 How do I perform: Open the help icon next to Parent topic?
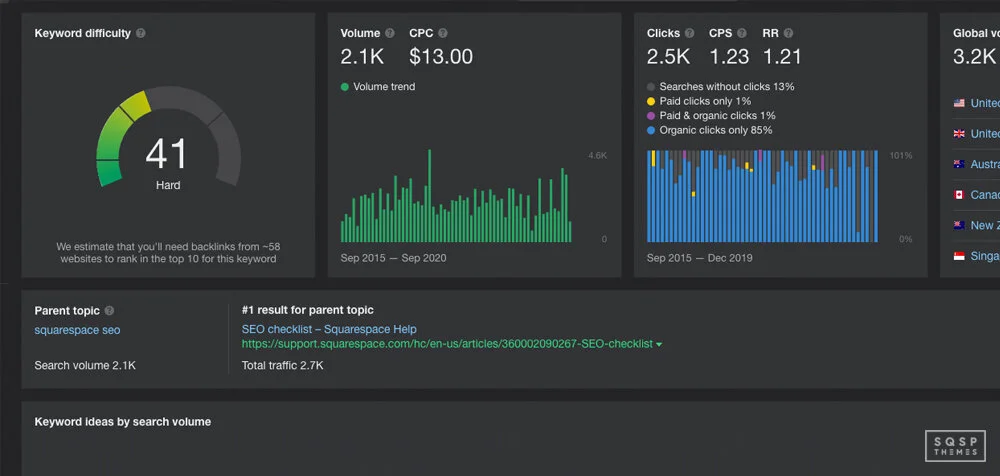coord(109,311)
